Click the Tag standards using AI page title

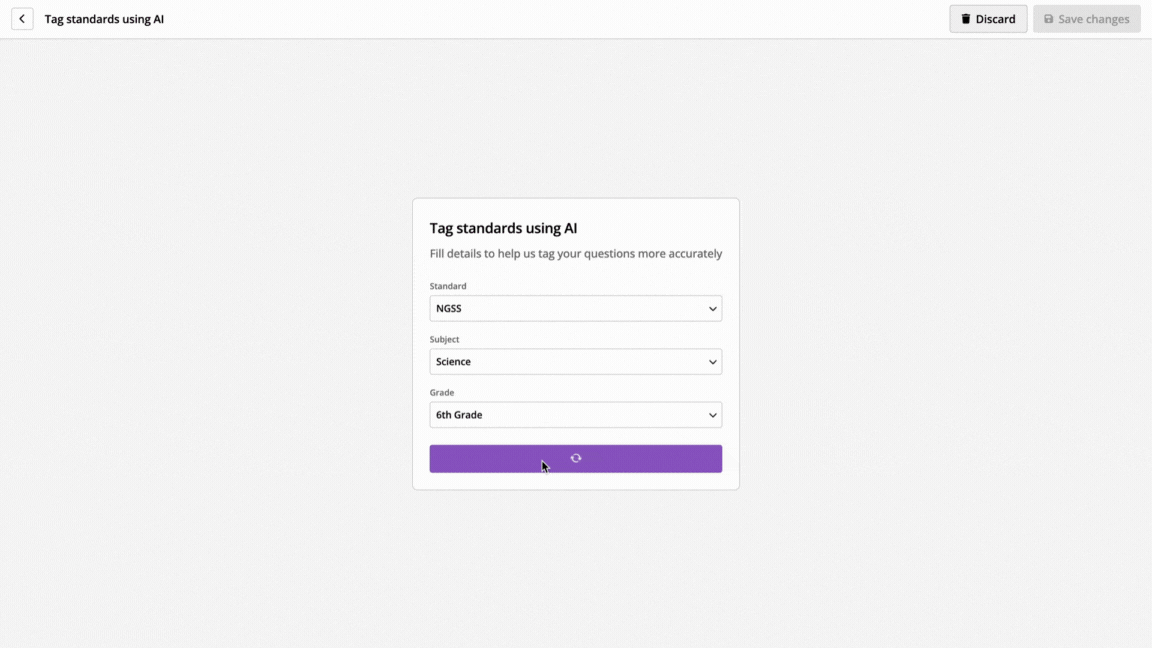click(104, 19)
